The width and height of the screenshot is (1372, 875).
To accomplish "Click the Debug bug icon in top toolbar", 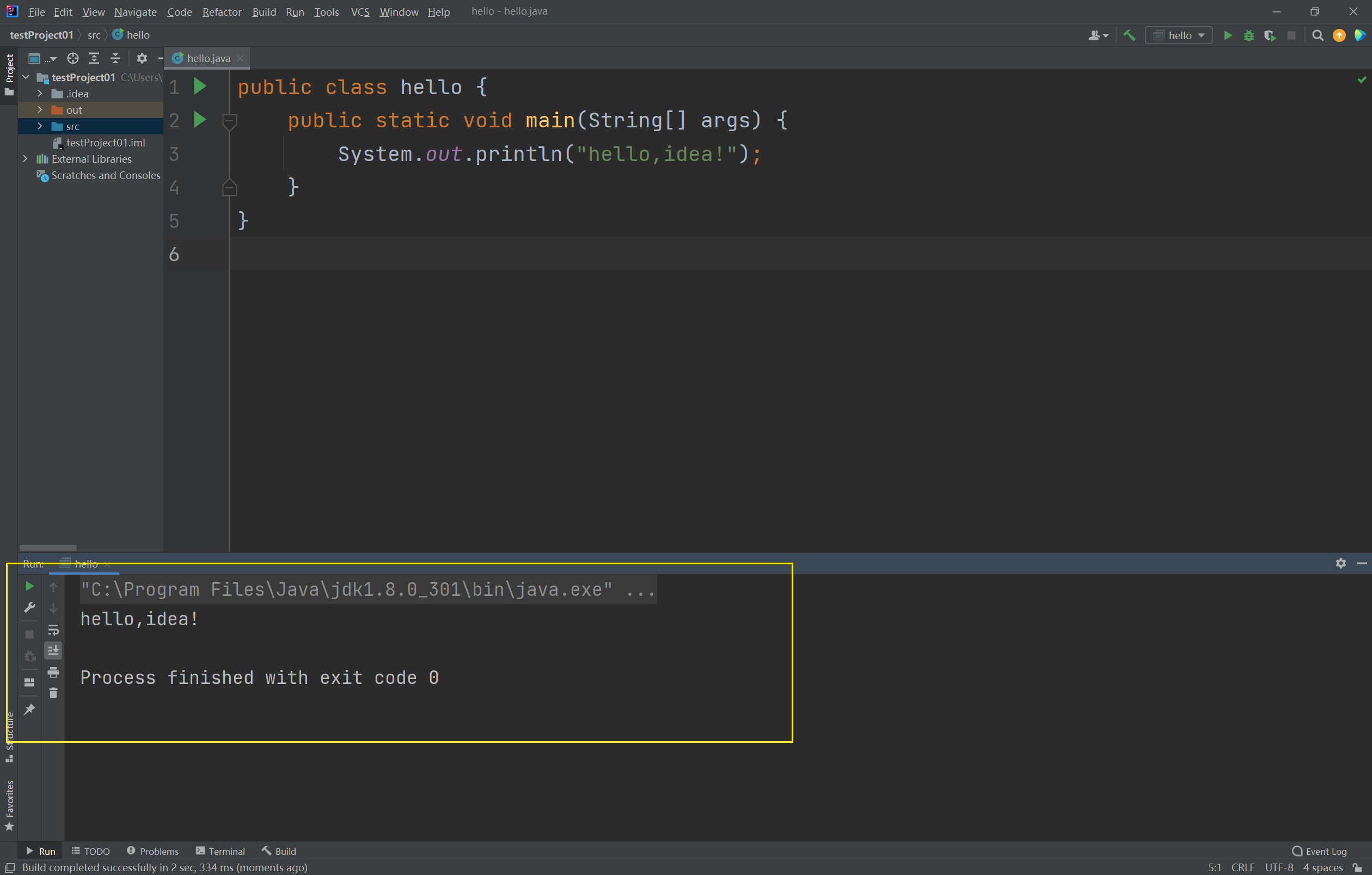I will coord(1248,35).
